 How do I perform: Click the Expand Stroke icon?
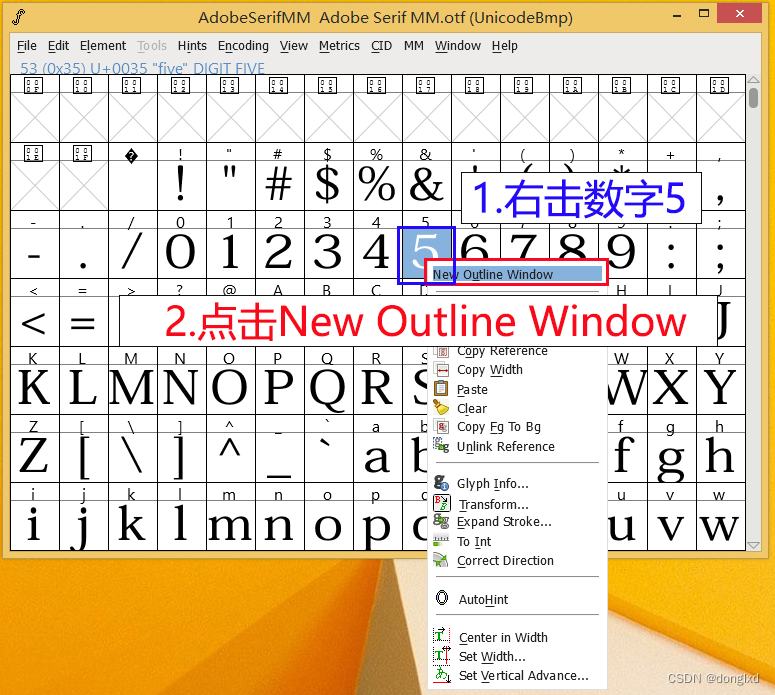pyautogui.click(x=441, y=521)
